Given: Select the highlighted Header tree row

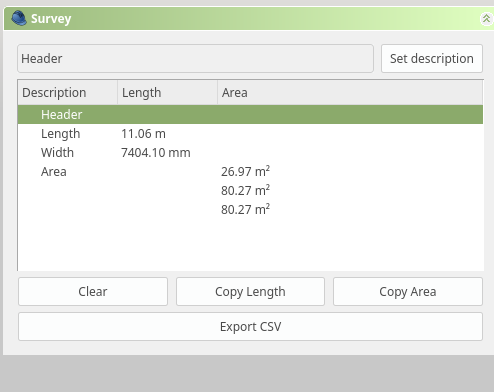Looking at the screenshot, I should coord(250,114).
